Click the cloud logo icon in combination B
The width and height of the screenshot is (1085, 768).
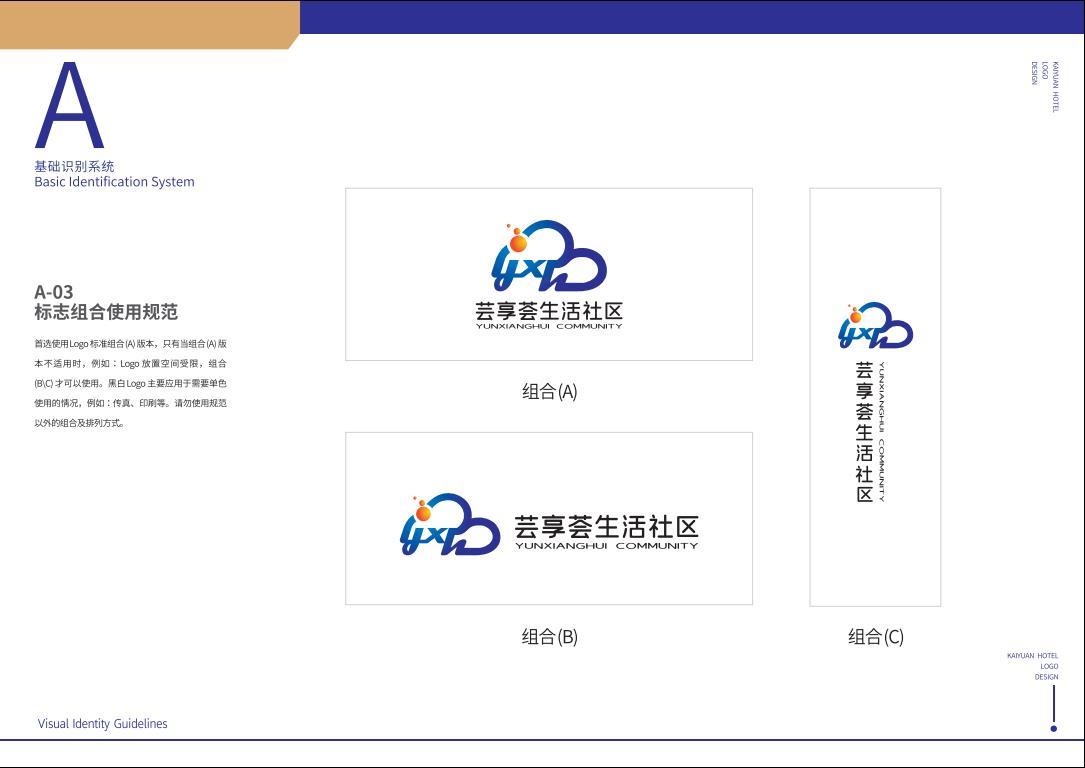[450, 524]
